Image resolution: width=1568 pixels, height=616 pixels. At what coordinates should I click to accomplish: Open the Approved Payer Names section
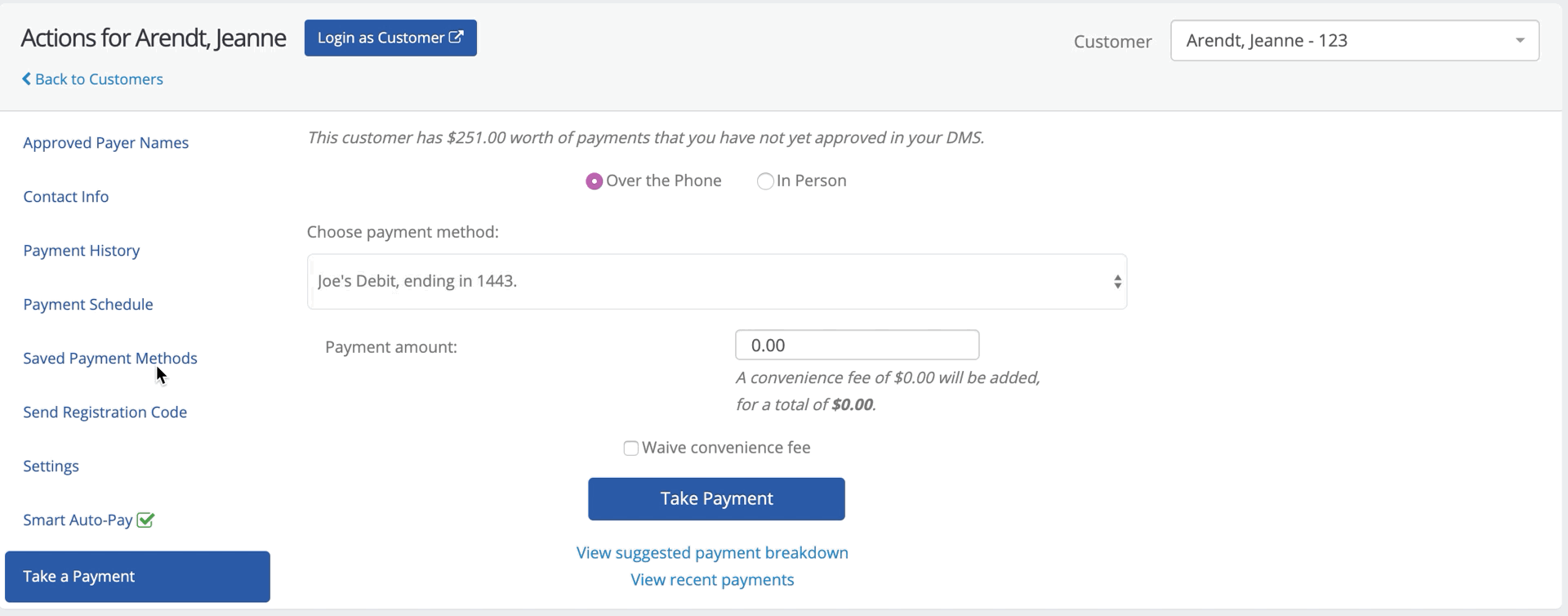point(105,143)
